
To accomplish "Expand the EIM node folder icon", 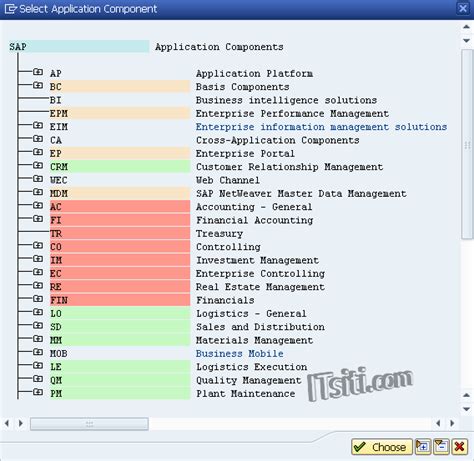I will tap(38, 125).
